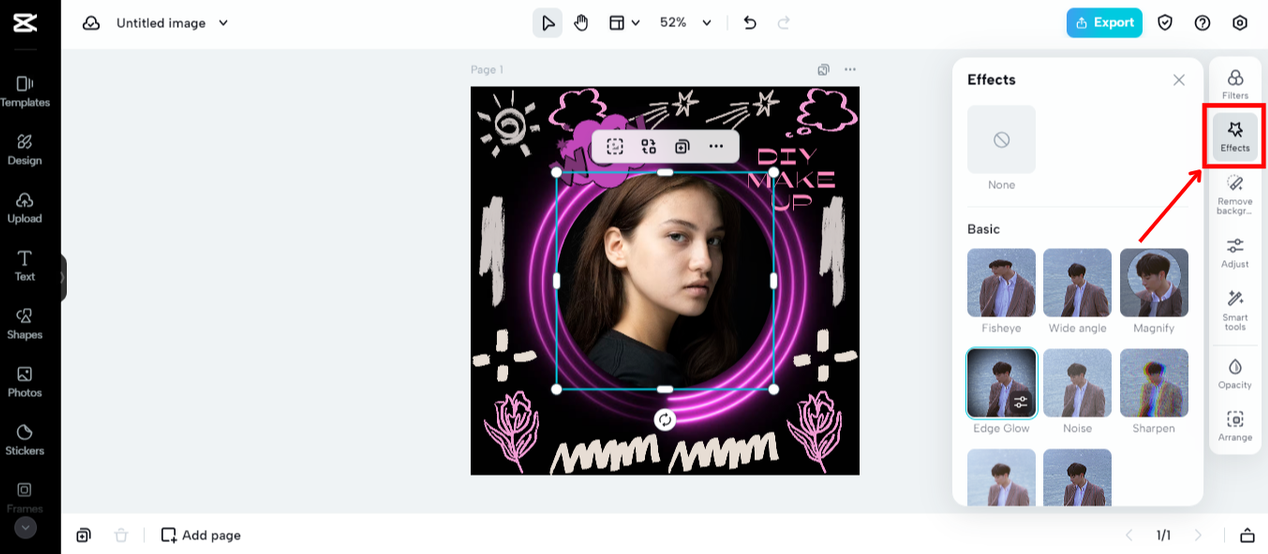Open Page 1 more options menu

pyautogui.click(x=850, y=70)
